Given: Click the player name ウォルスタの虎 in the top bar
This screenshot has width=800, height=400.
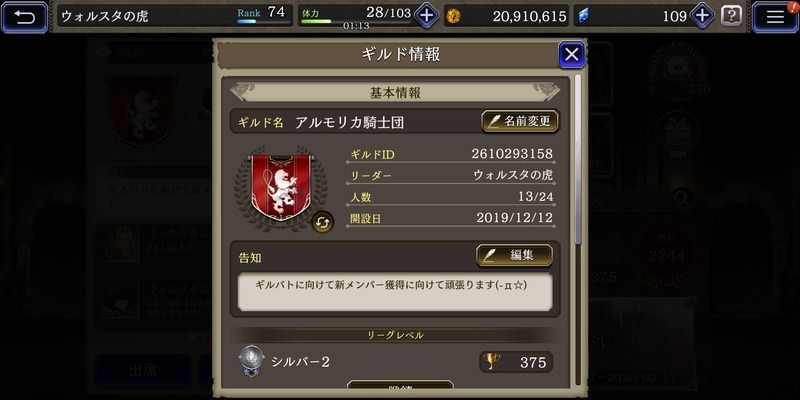Looking at the screenshot, I should coord(105,16).
